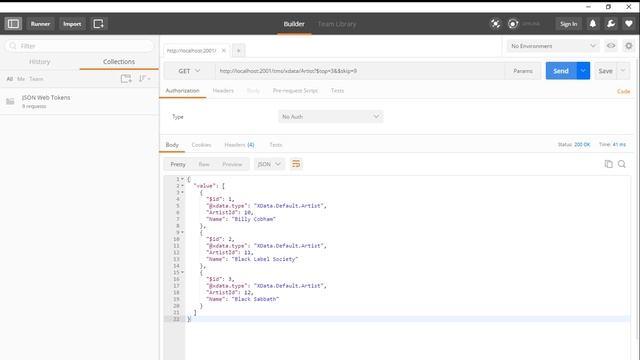Open the response Tests tab

(x=276, y=145)
